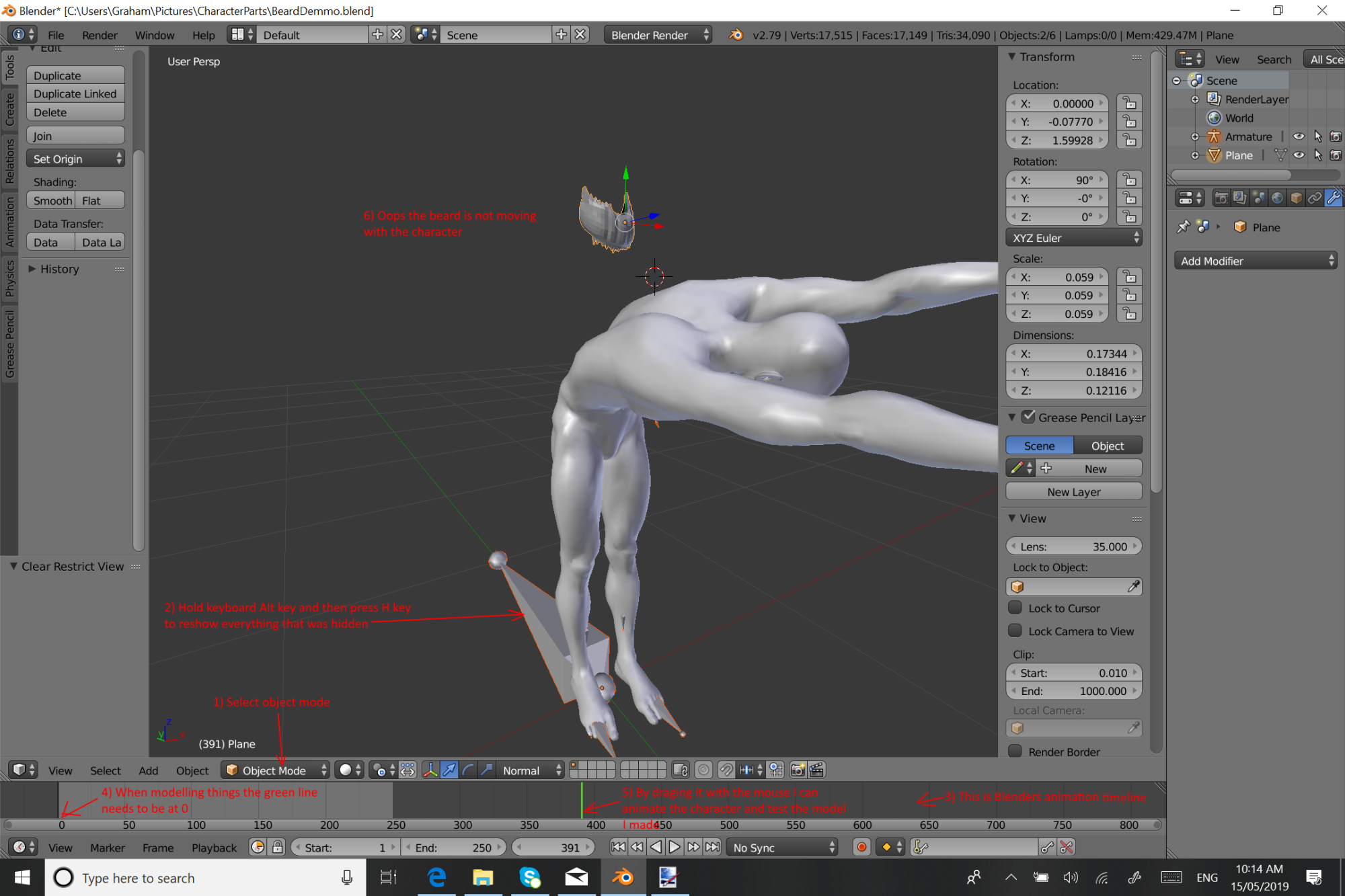Set shading to Smooth

click(51, 200)
